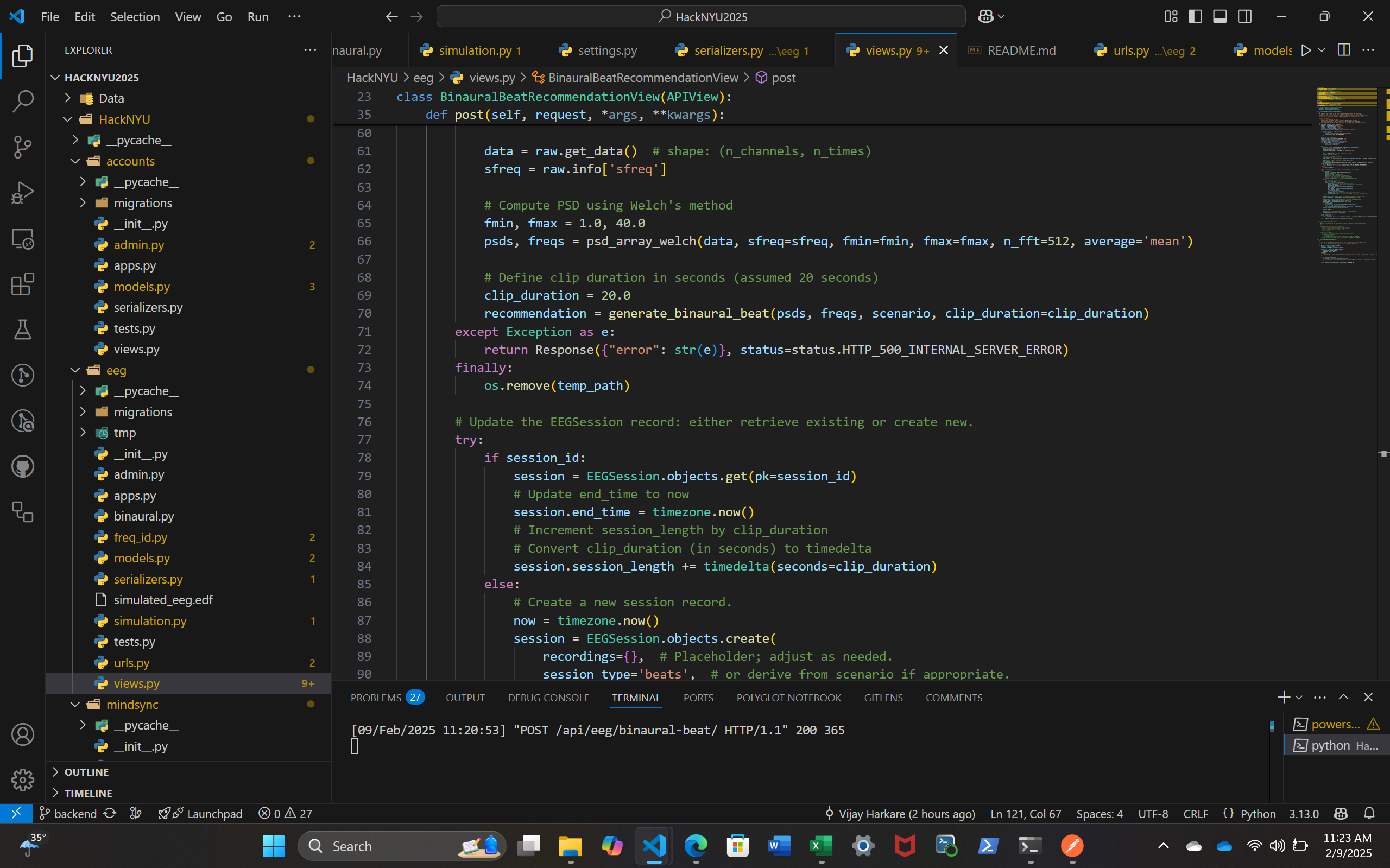The height and width of the screenshot is (868, 1390).
Task: Open the Extensions view
Action: pos(22,284)
